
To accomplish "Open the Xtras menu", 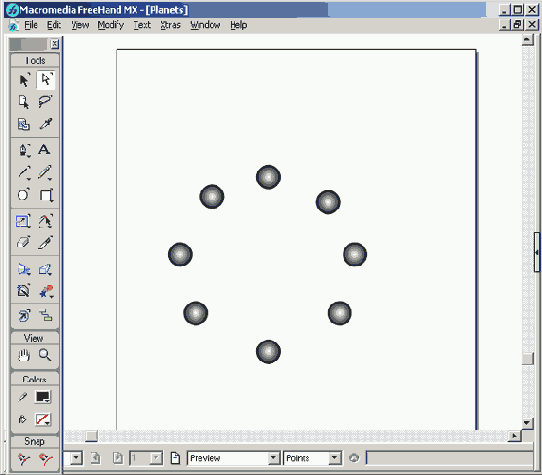I will tap(170, 25).
